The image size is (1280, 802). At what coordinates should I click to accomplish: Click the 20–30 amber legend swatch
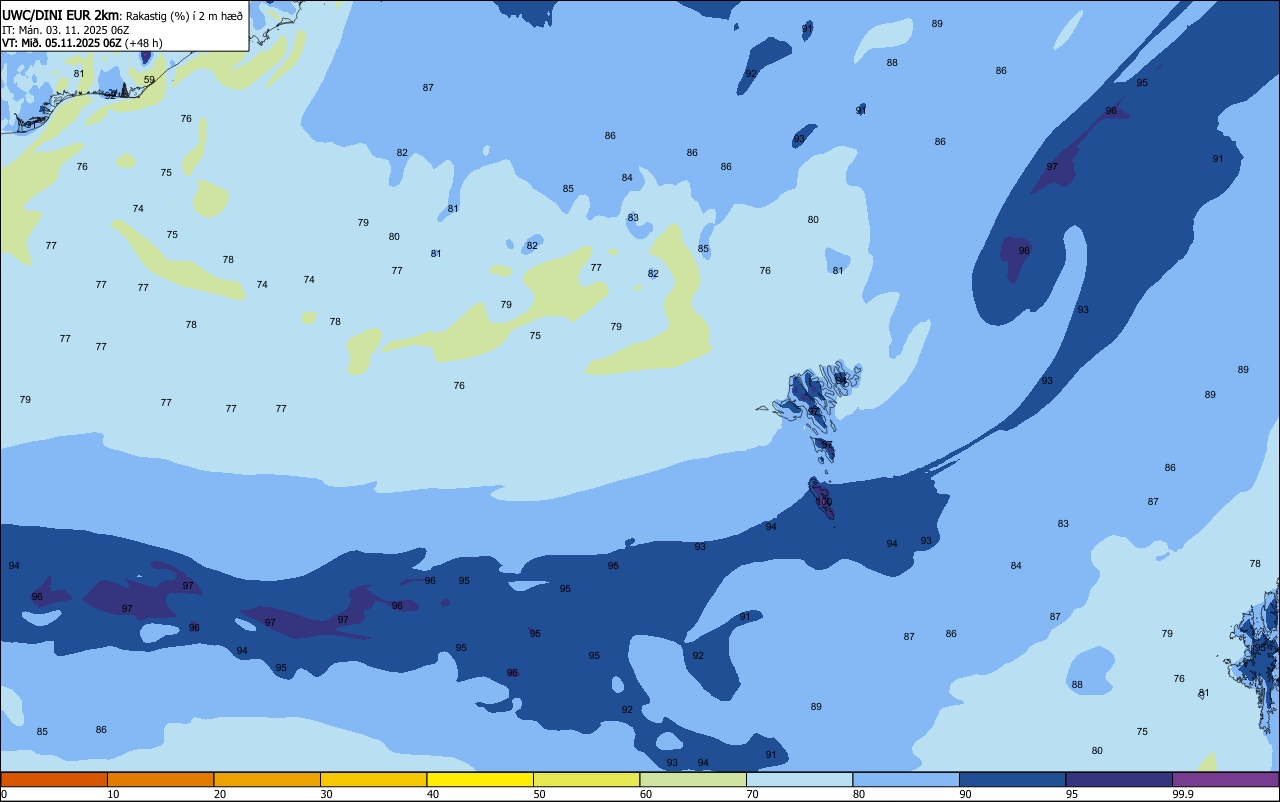click(x=267, y=780)
